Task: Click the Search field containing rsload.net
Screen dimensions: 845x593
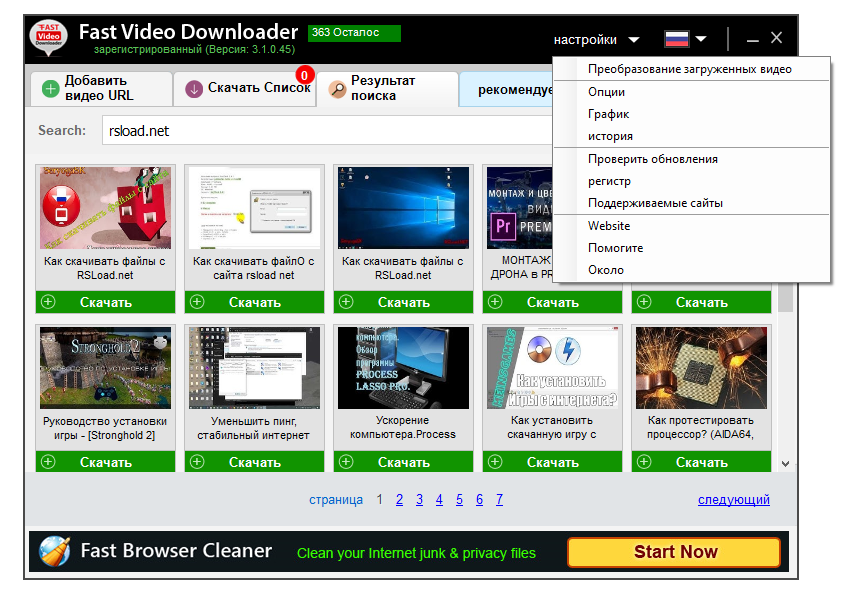Action: 328,130
